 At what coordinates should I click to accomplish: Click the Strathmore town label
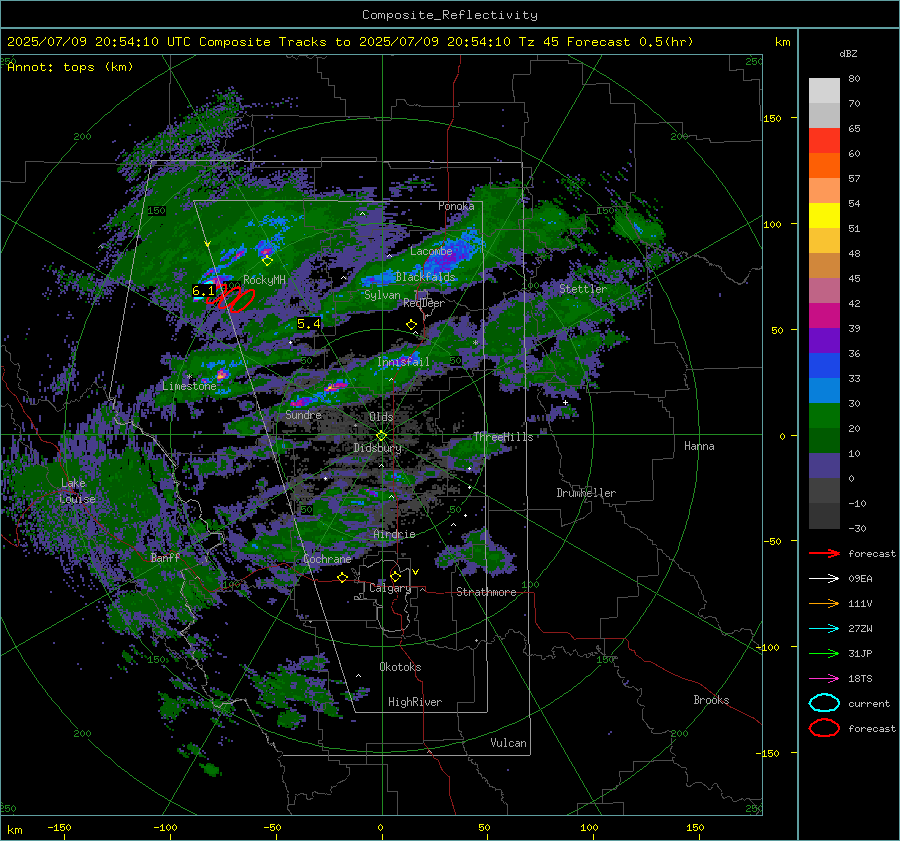pyautogui.click(x=486, y=592)
